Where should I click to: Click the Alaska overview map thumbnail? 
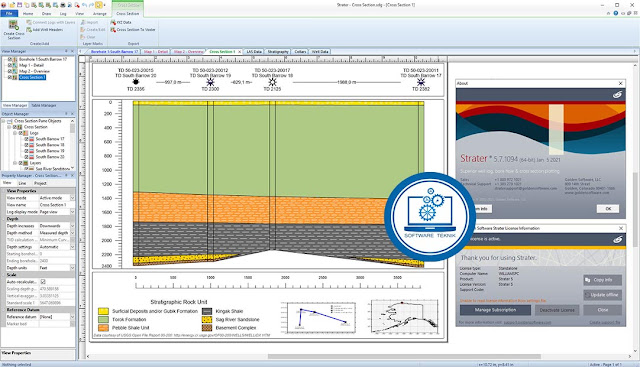coord(404,317)
